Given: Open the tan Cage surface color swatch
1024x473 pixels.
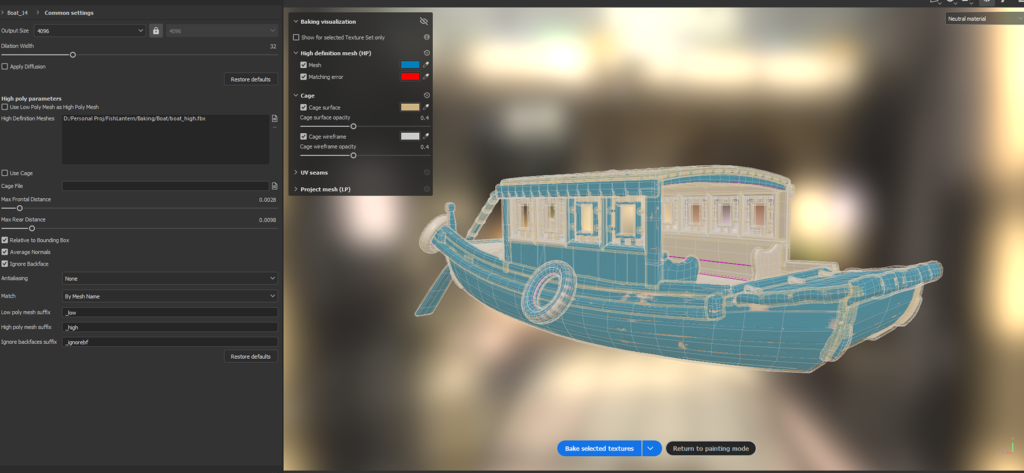Looking at the screenshot, I should tap(410, 107).
